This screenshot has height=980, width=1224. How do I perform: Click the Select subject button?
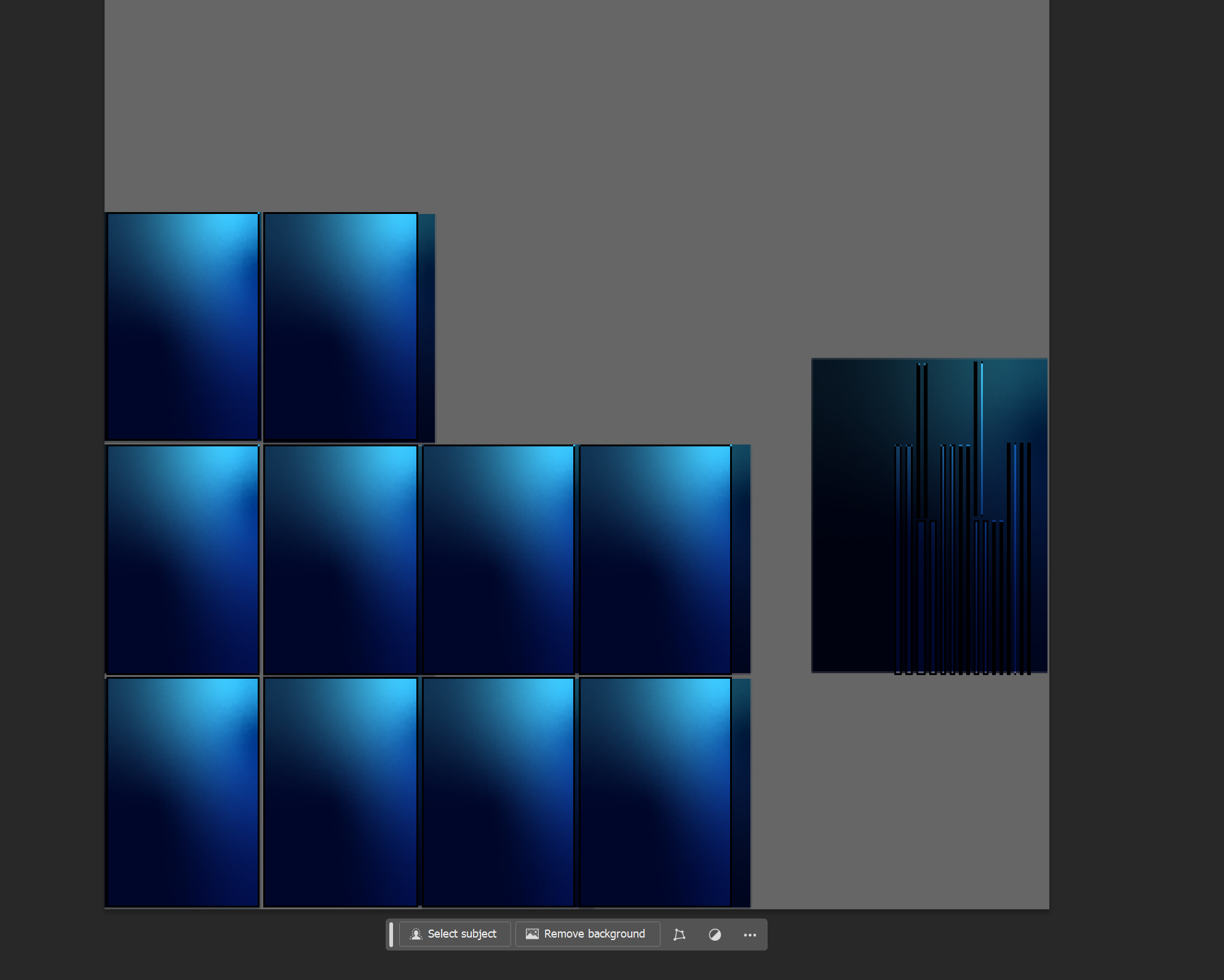(x=455, y=934)
